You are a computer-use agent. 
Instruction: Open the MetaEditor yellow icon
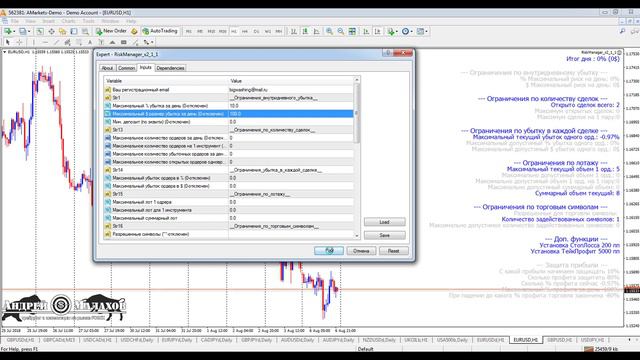pos(134,31)
